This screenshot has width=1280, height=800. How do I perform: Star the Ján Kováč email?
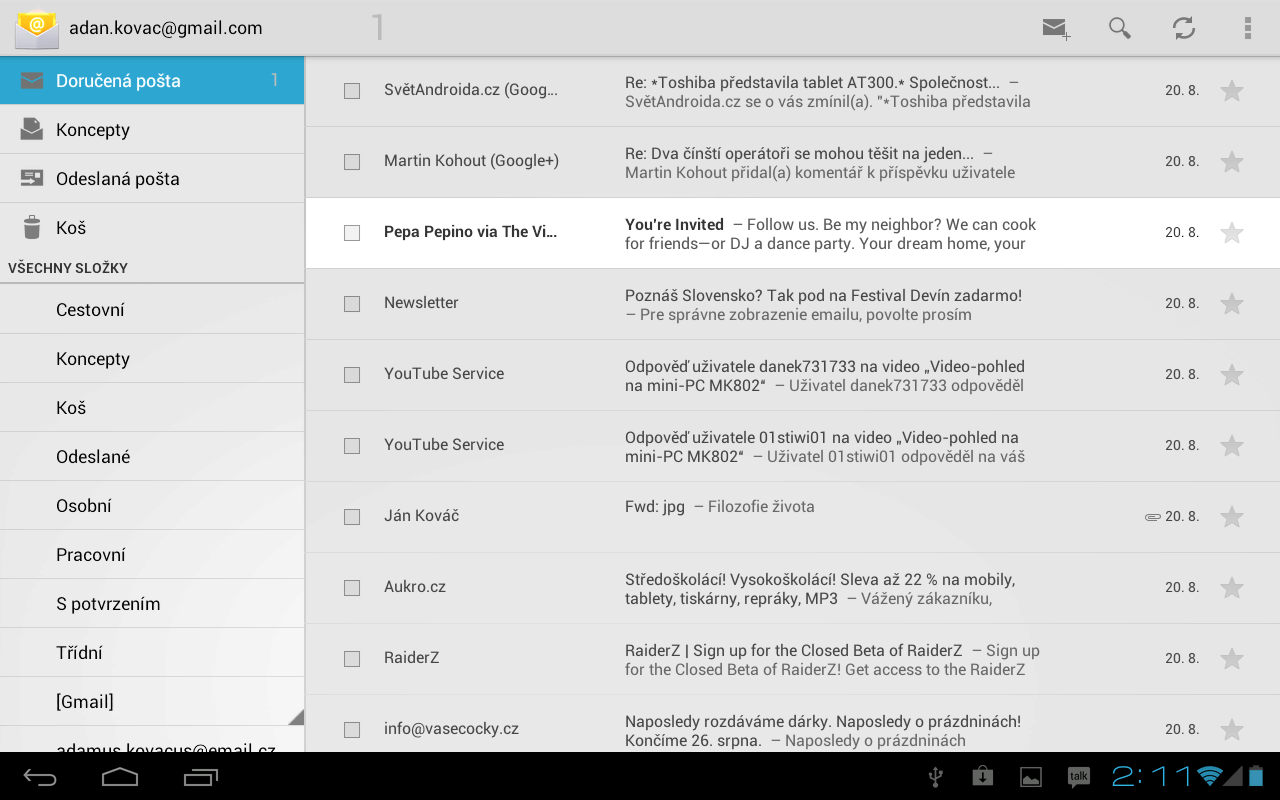coord(1232,517)
